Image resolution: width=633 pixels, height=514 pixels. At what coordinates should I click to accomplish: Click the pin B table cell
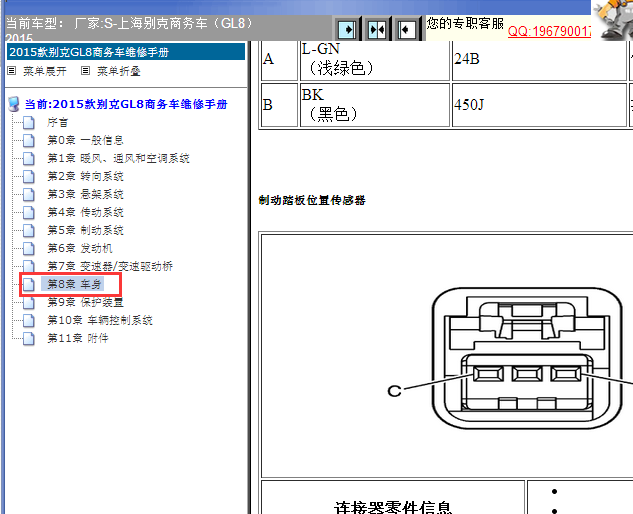(279, 105)
